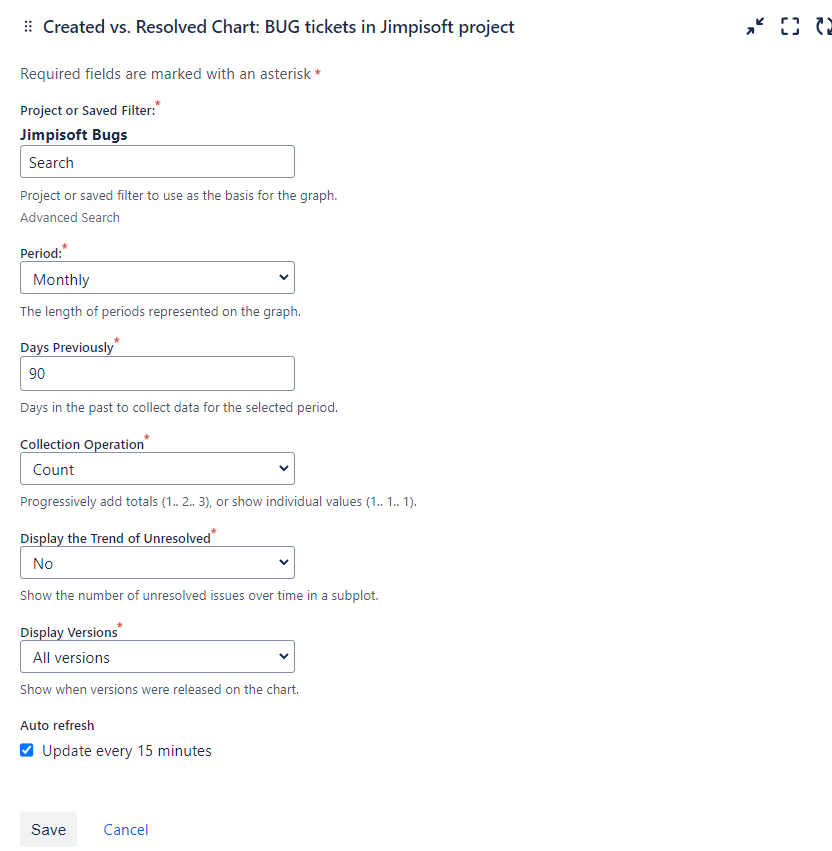The height and width of the screenshot is (851, 832).
Task: Open the Period dropdown showing Monthly
Action: tap(157, 277)
